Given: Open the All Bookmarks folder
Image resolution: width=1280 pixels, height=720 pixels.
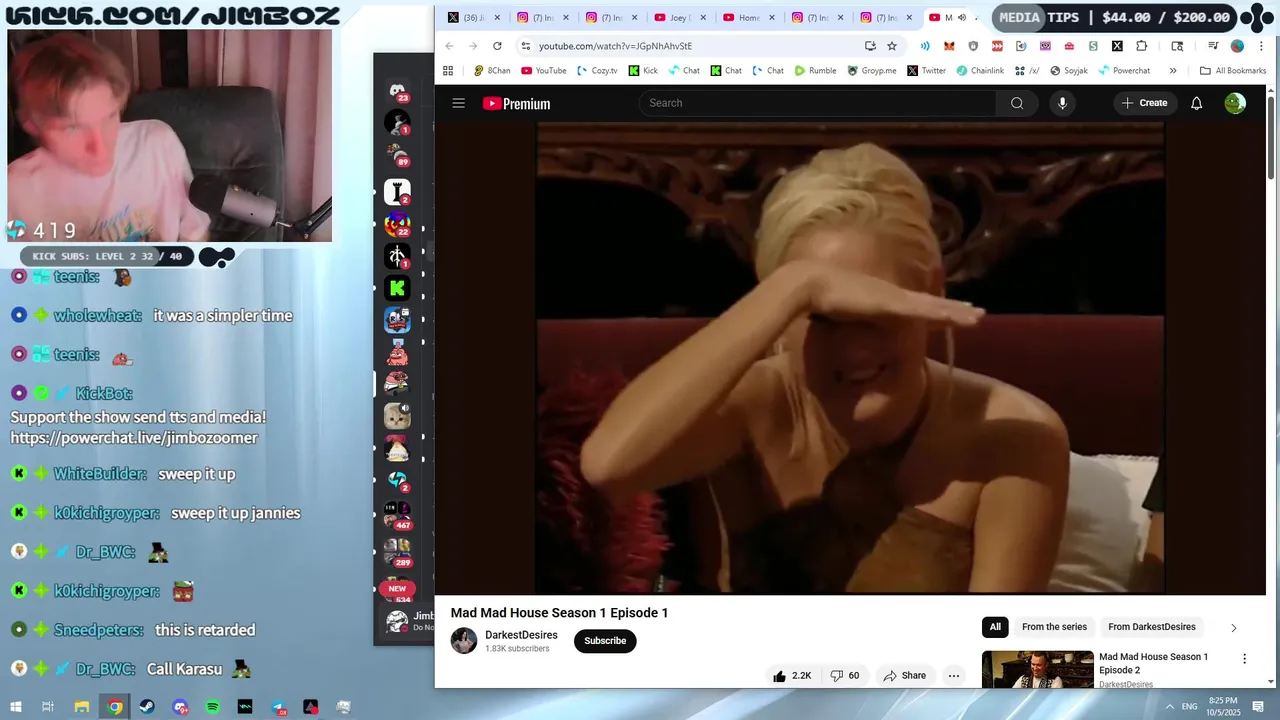Looking at the screenshot, I should pos(1232,71).
